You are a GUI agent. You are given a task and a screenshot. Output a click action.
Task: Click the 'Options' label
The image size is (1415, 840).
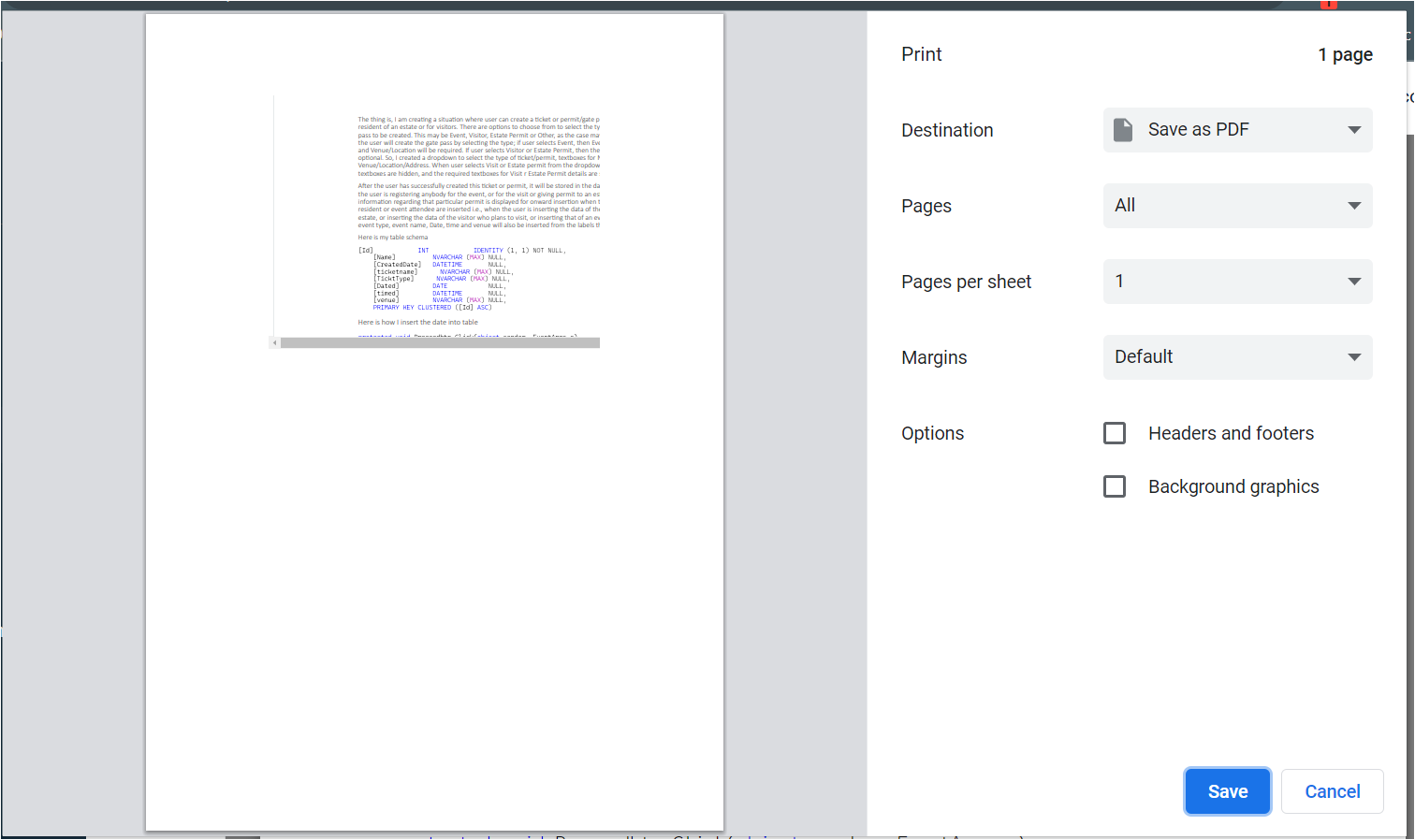932,433
